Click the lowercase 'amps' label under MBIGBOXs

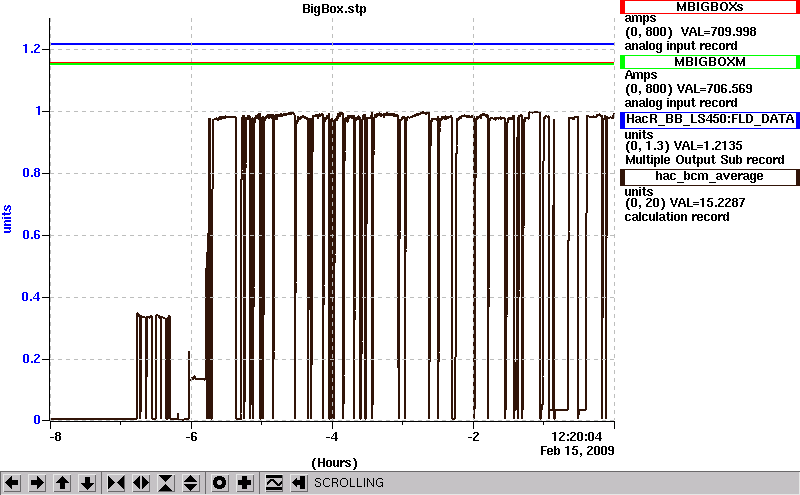640,19
